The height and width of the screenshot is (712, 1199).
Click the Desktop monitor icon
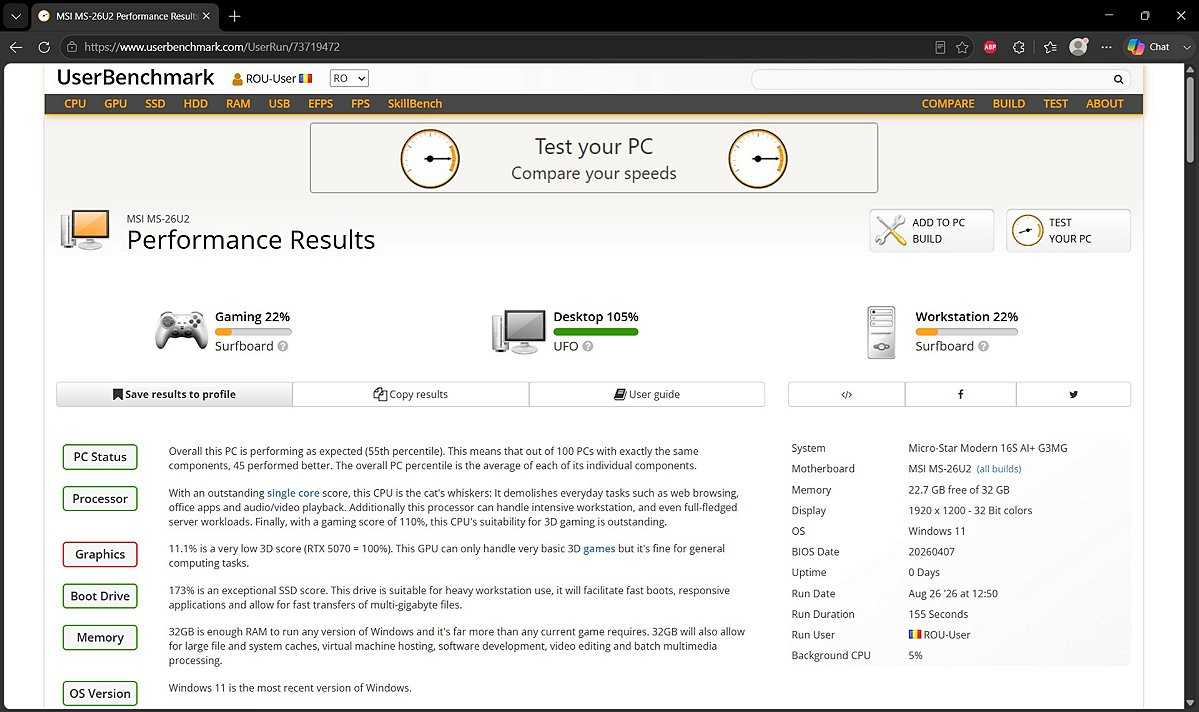tap(519, 331)
